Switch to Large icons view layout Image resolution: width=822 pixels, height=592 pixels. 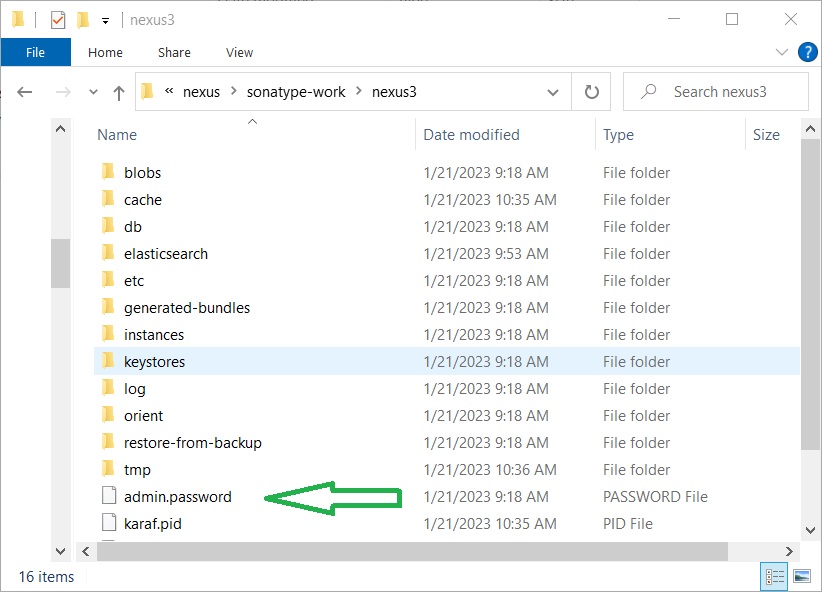pos(802,576)
